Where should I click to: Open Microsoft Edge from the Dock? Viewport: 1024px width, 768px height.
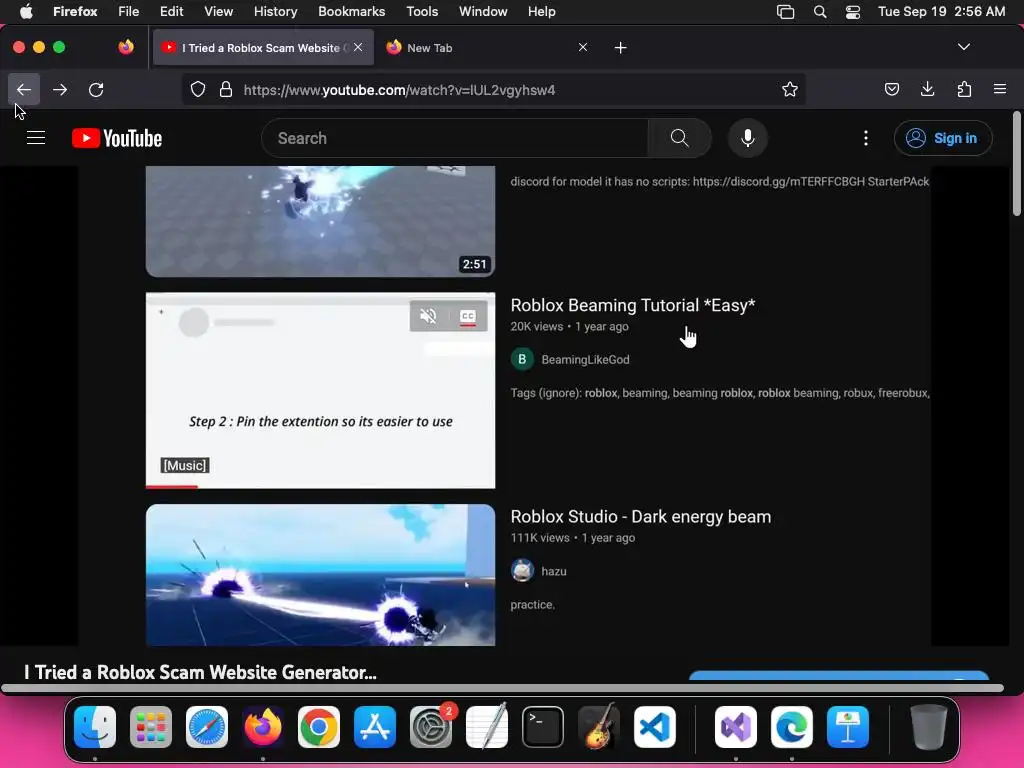[792, 727]
